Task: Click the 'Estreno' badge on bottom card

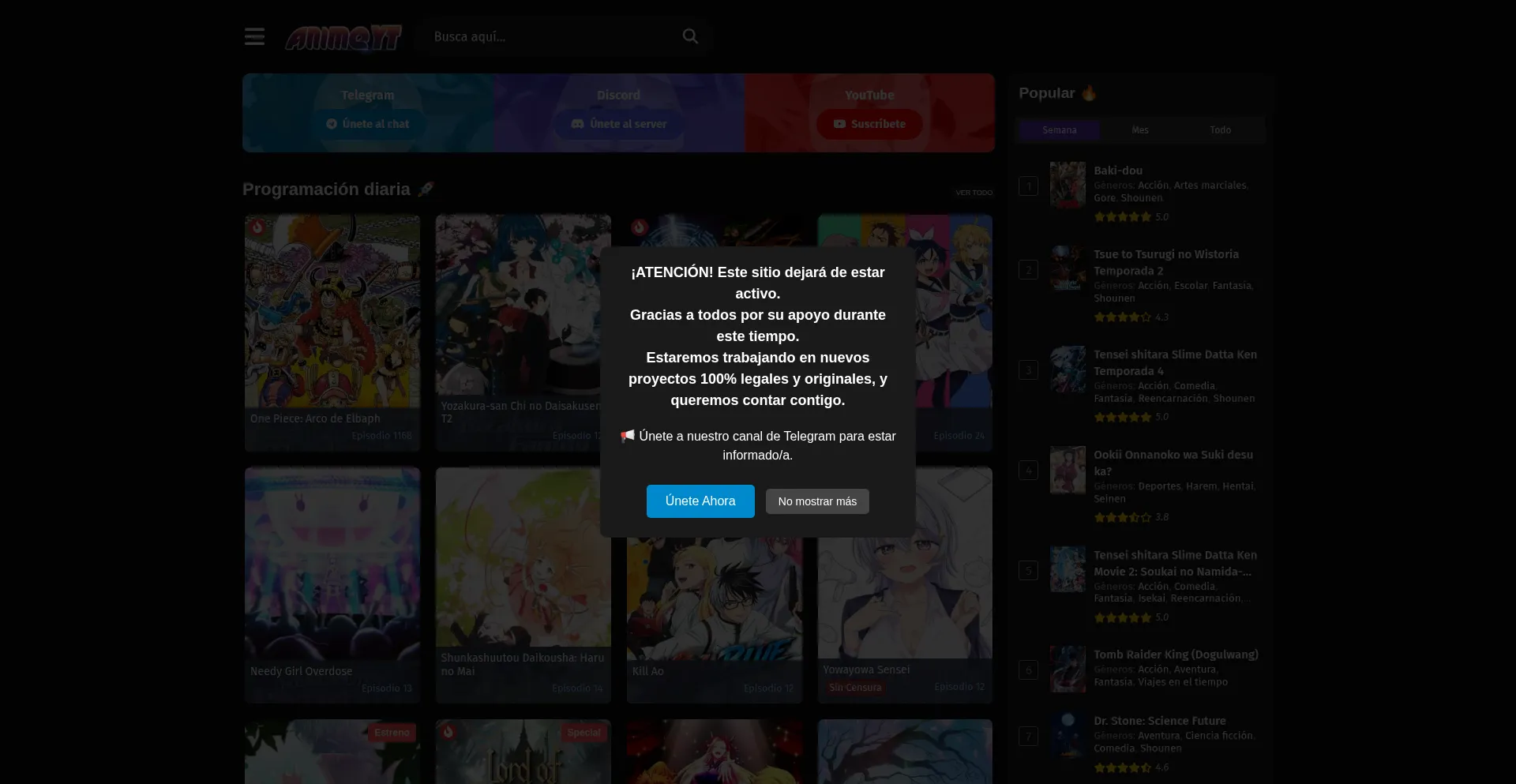Action: click(x=392, y=733)
